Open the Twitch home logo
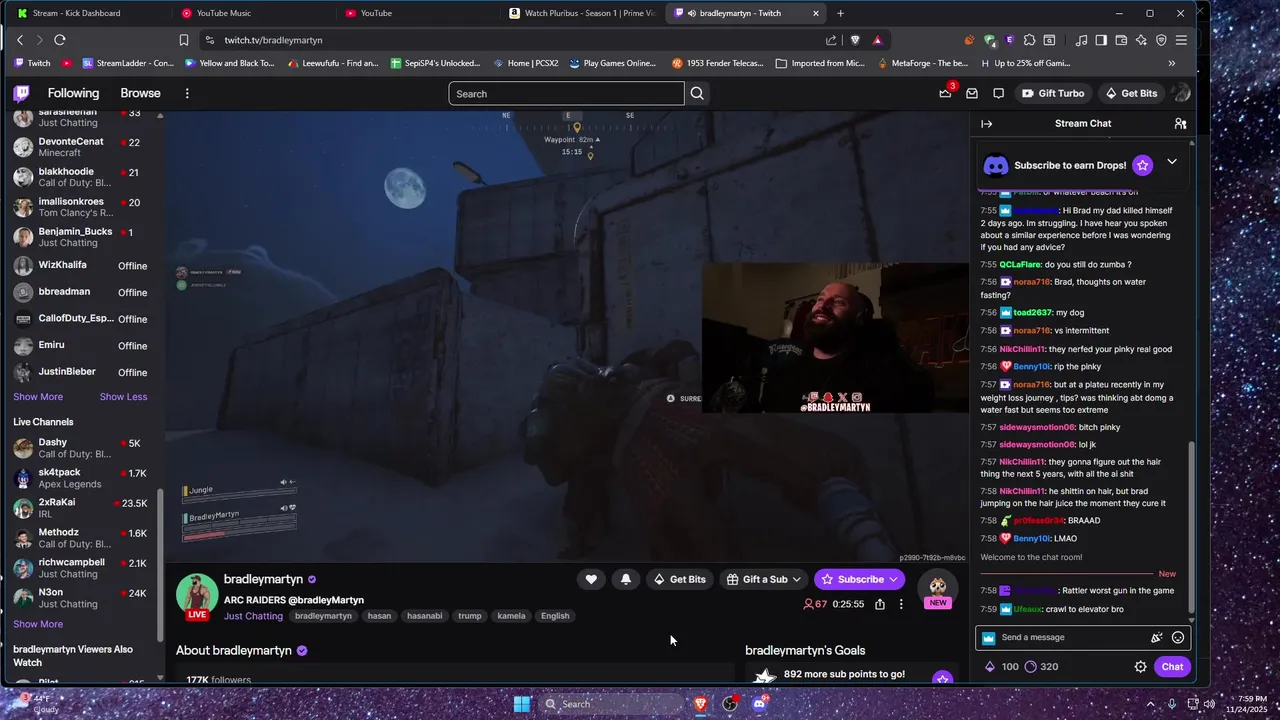1280x720 pixels. 22,93
